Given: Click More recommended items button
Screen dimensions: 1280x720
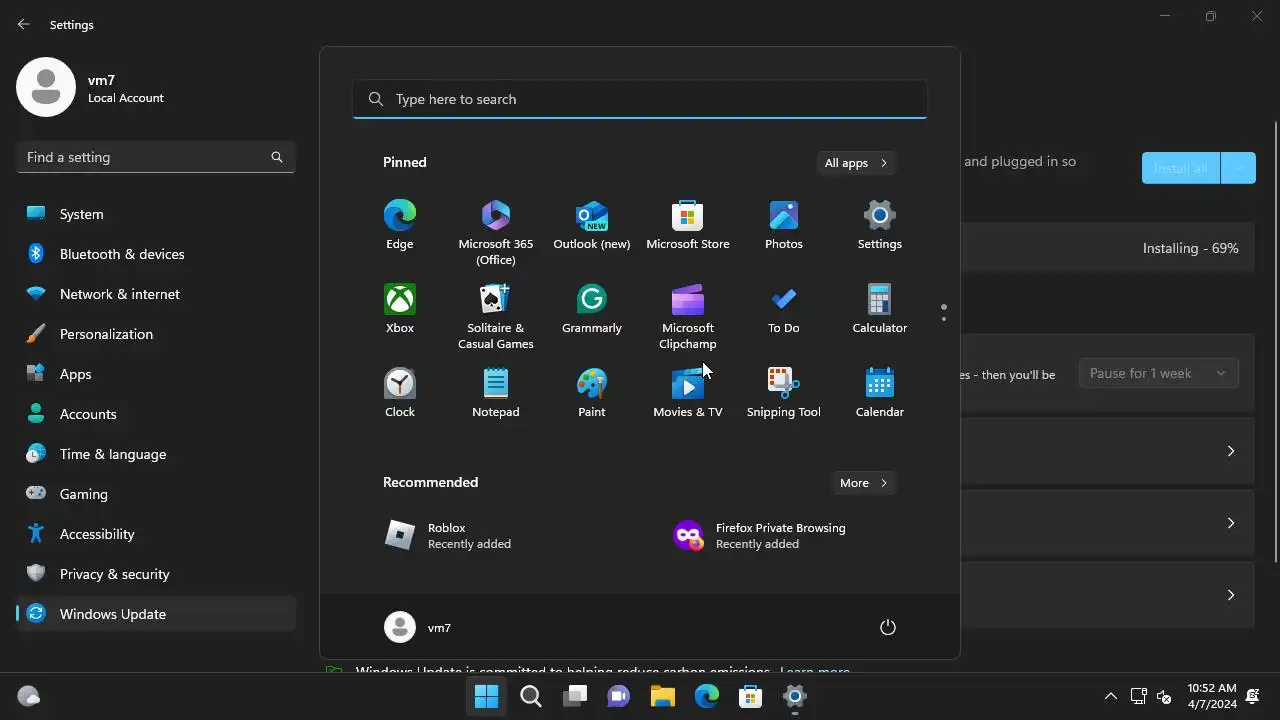Looking at the screenshot, I should (864, 483).
